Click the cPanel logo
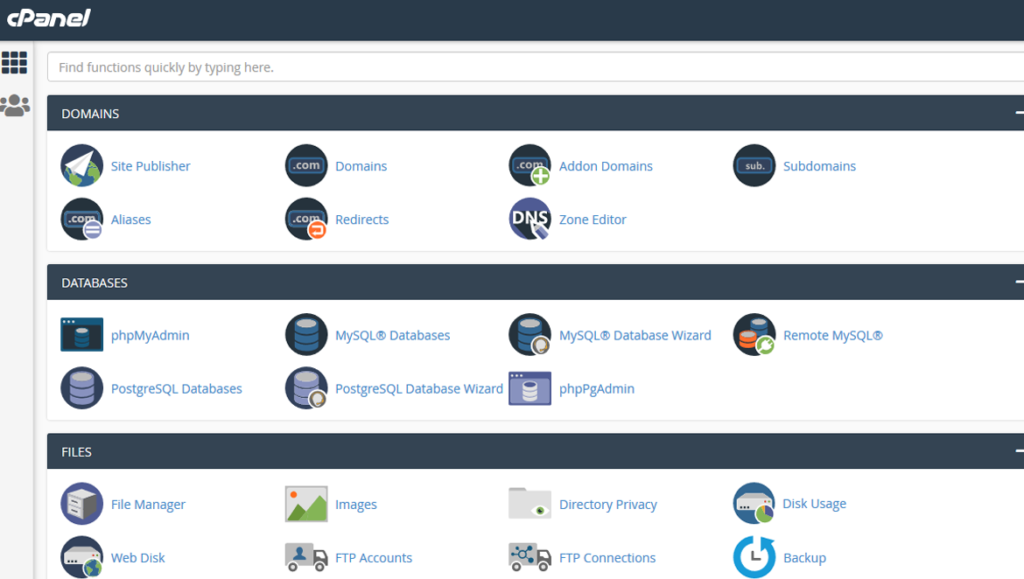Image resolution: width=1024 pixels, height=579 pixels. point(49,18)
